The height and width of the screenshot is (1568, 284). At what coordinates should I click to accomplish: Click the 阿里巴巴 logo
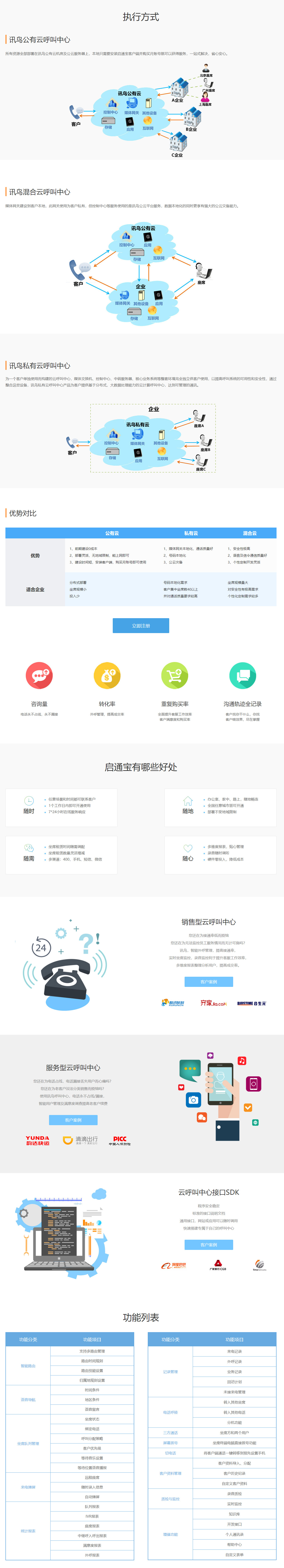point(174,1265)
